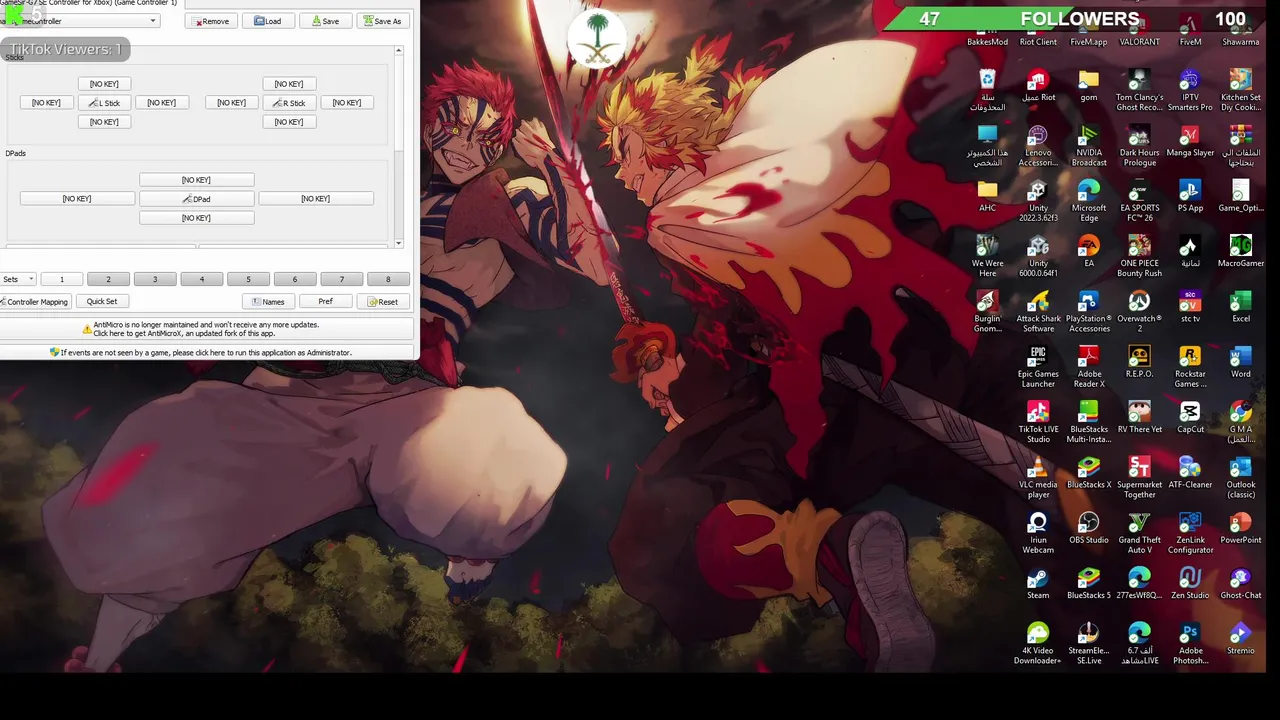Image resolution: width=1280 pixels, height=720 pixels.
Task: Launch BlueStacks X from the desktop
Action: pos(1089,473)
